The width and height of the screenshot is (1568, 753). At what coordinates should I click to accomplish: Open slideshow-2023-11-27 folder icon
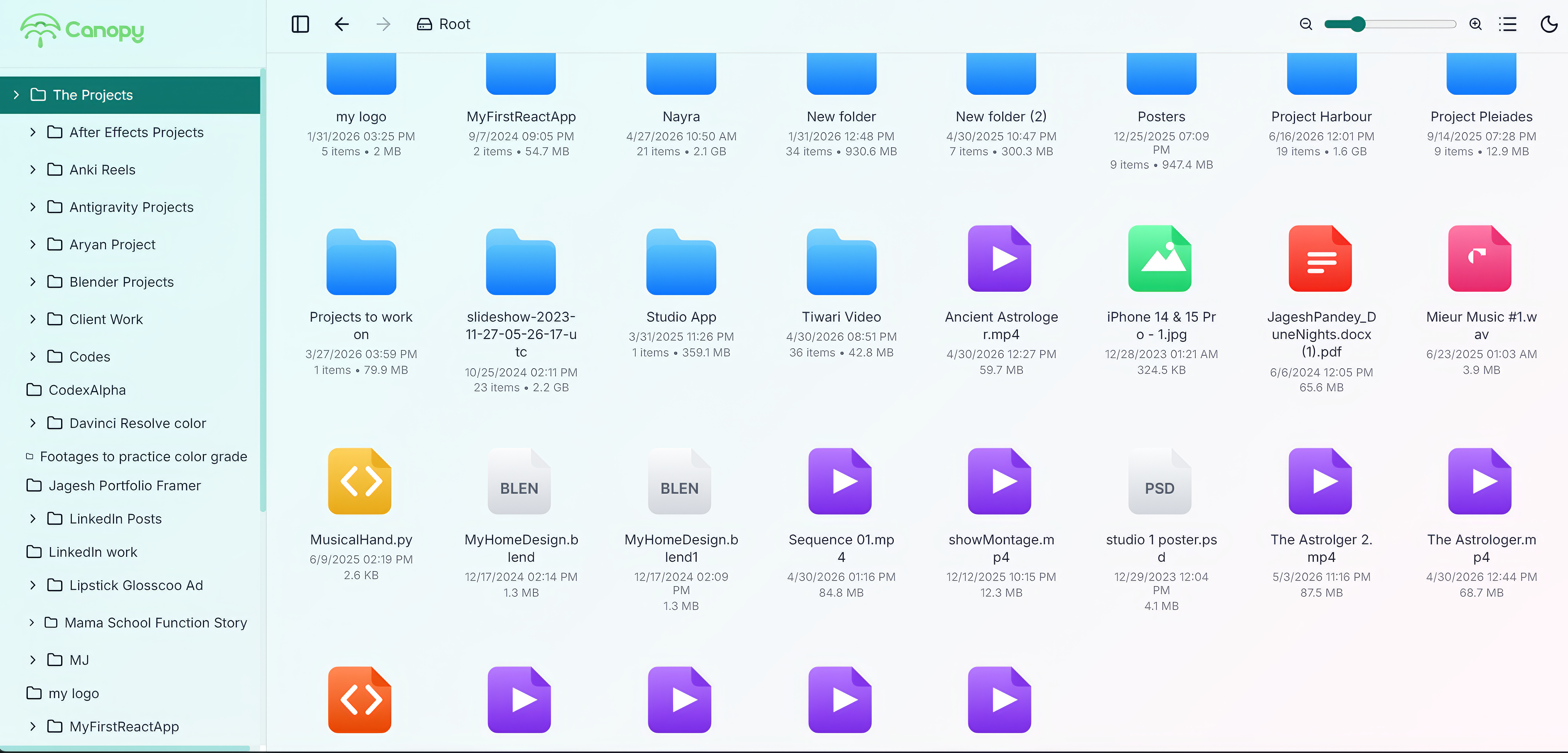(521, 261)
